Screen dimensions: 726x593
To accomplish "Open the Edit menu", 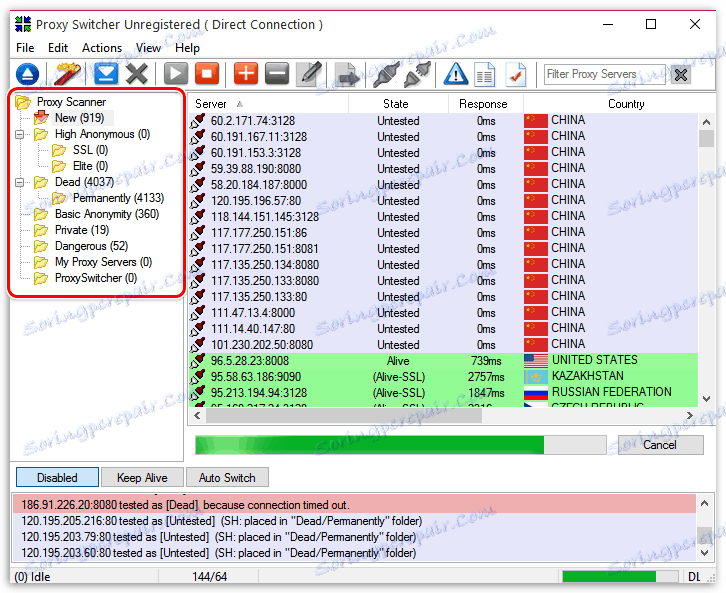I will click(58, 48).
